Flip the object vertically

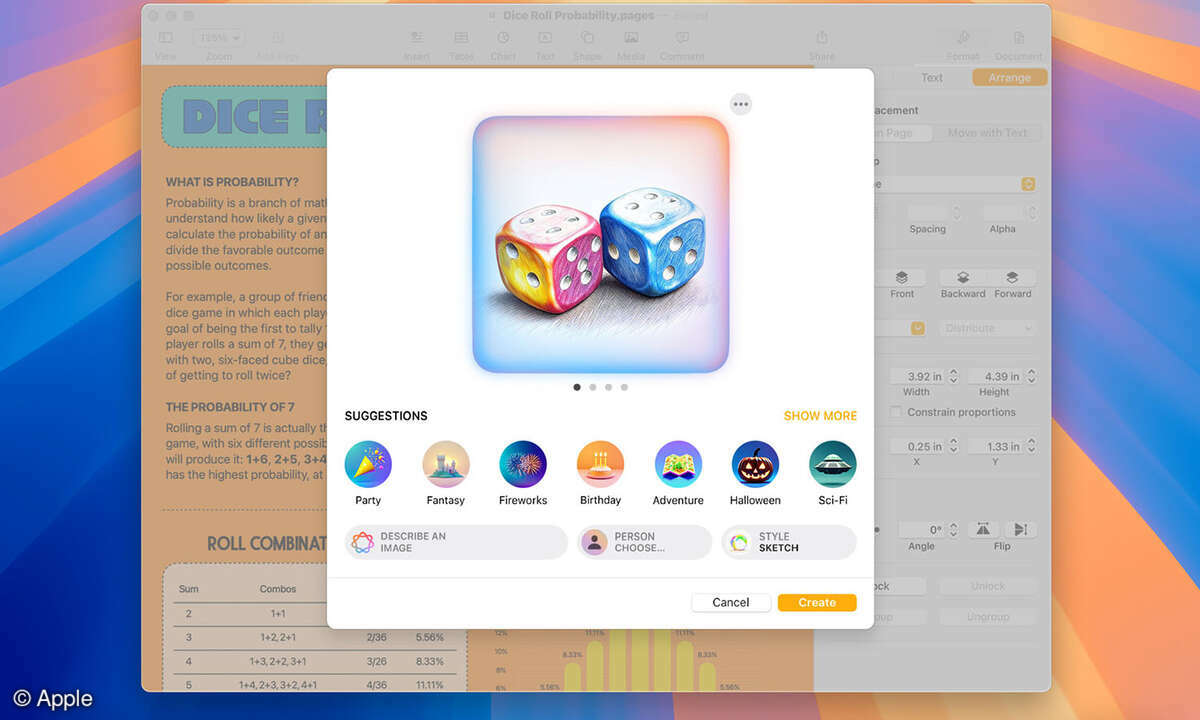click(x=1020, y=529)
